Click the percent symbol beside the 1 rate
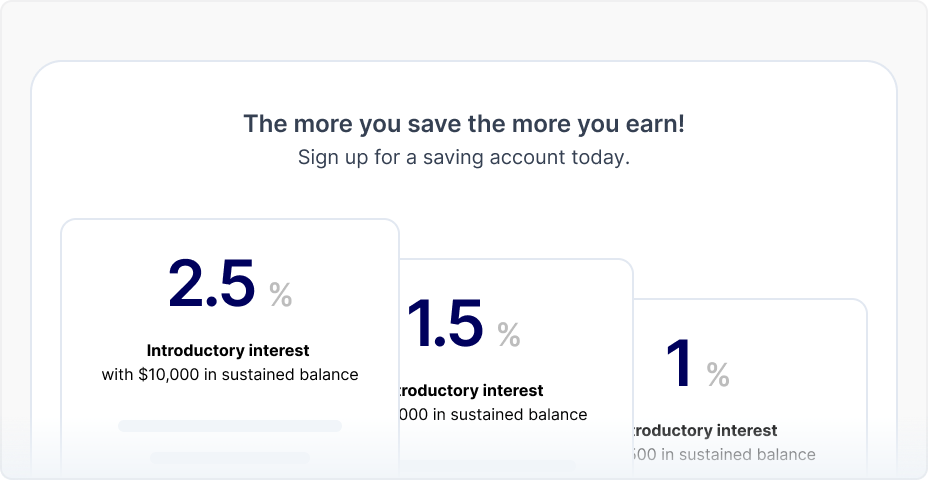 pyautogui.click(x=718, y=375)
